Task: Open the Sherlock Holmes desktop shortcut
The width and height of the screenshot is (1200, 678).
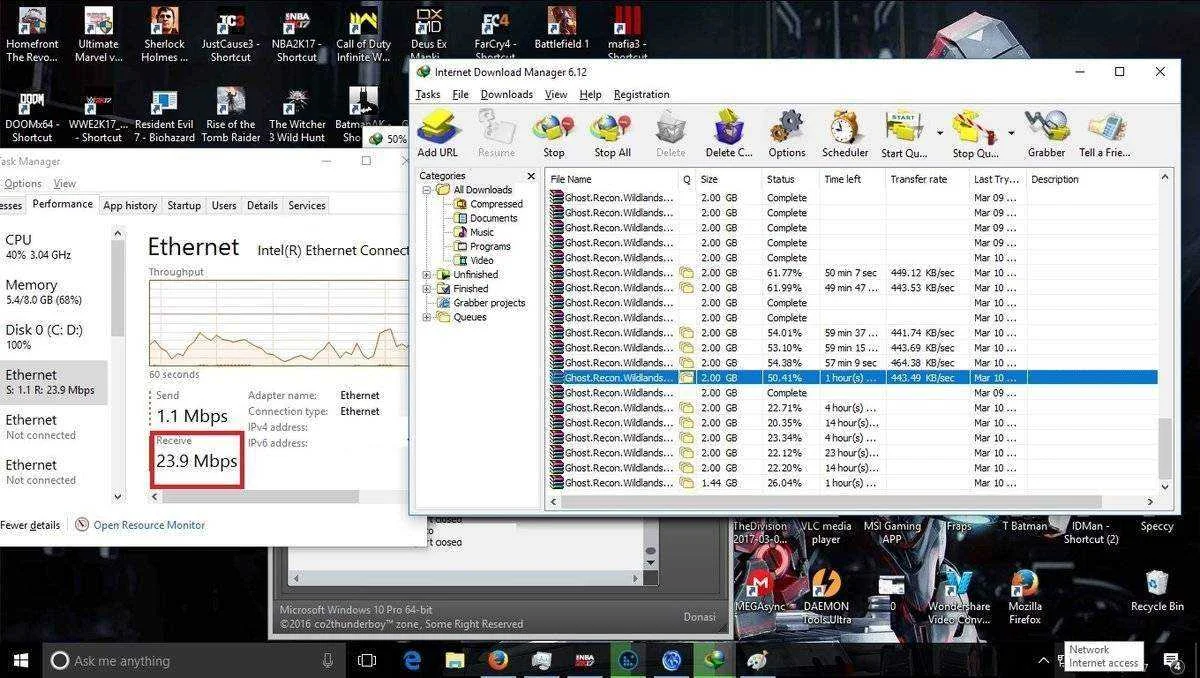Action: tap(164, 35)
